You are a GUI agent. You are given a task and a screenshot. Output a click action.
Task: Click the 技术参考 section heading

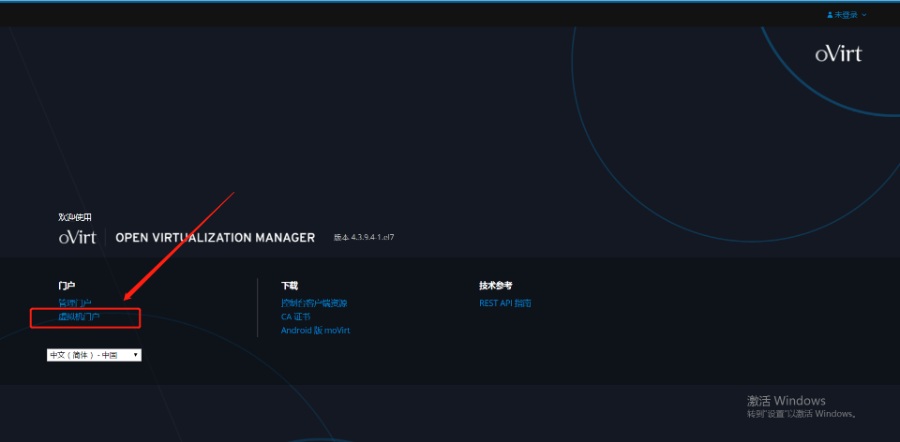point(495,285)
